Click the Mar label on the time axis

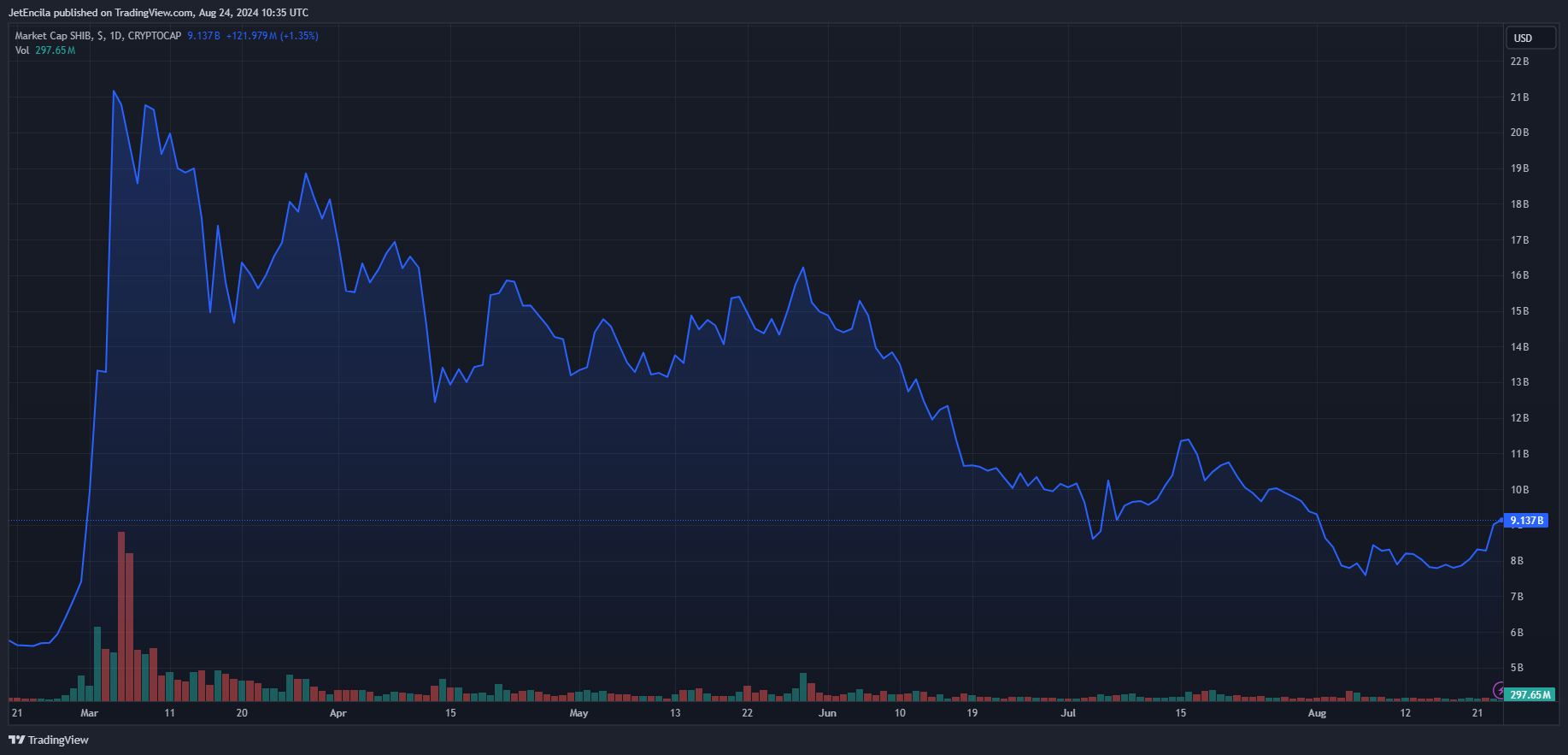click(89, 713)
